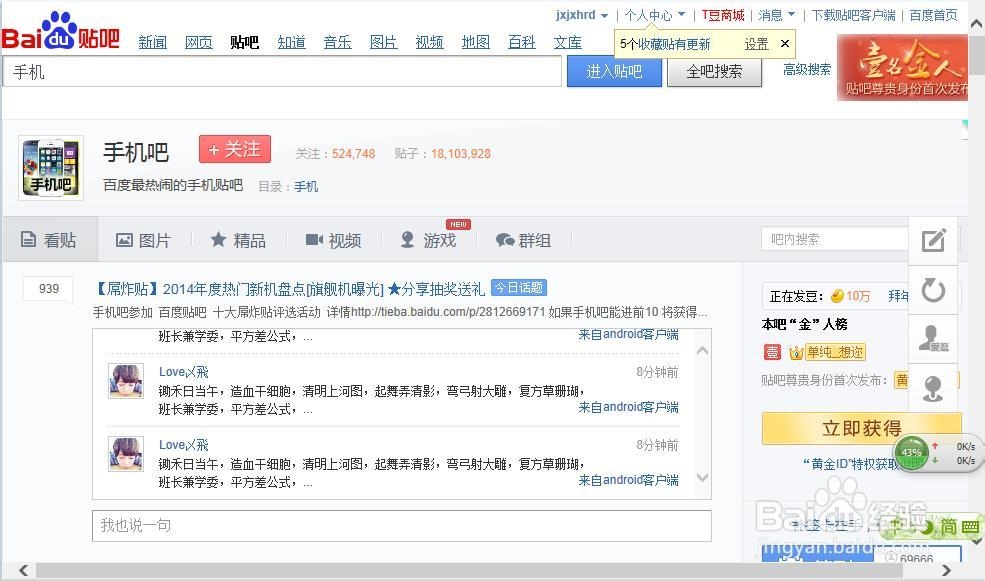Viewport: 985px width, 581px height.
Task: Click the pin-shaped icon in the right sidebar
Action: [933, 388]
